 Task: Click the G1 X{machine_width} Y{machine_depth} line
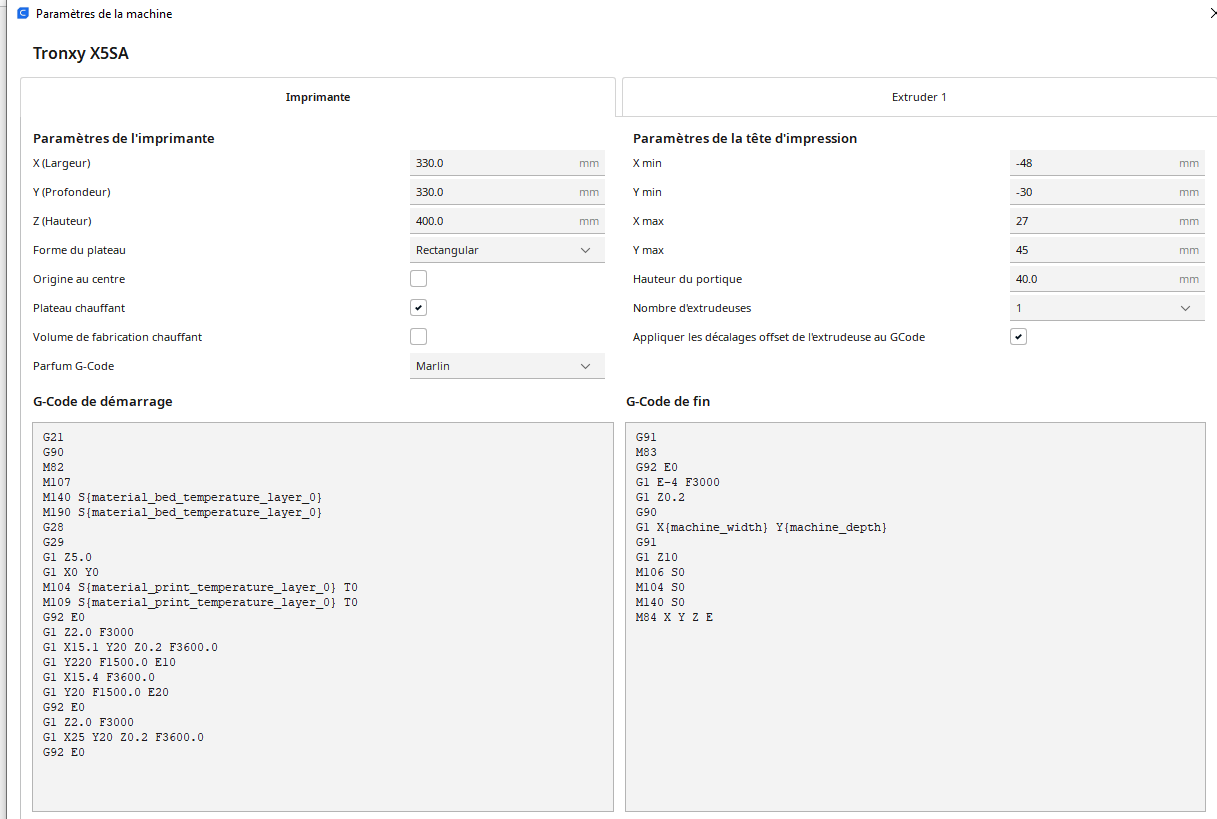coord(762,527)
